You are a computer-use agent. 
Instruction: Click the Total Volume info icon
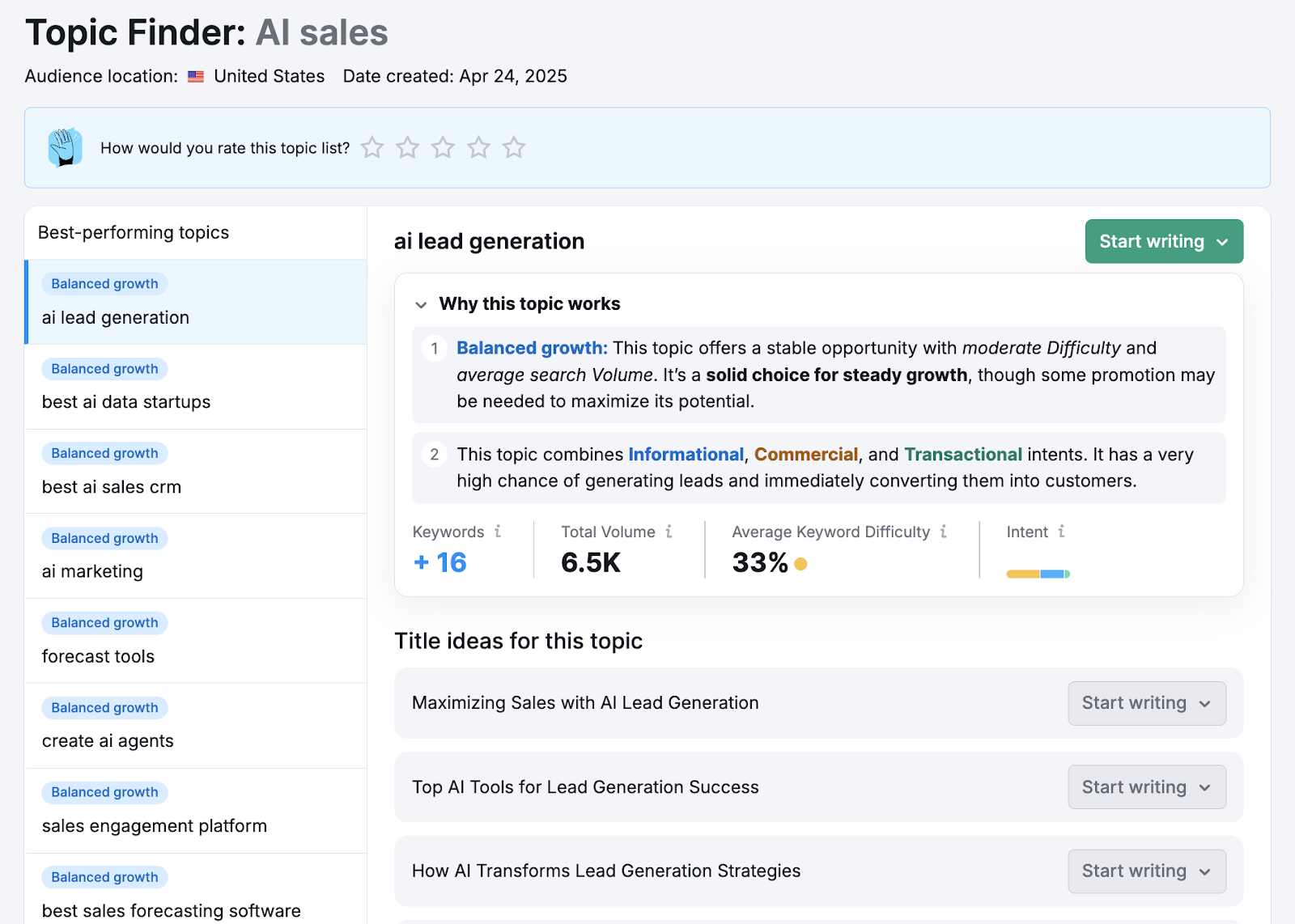tap(669, 532)
